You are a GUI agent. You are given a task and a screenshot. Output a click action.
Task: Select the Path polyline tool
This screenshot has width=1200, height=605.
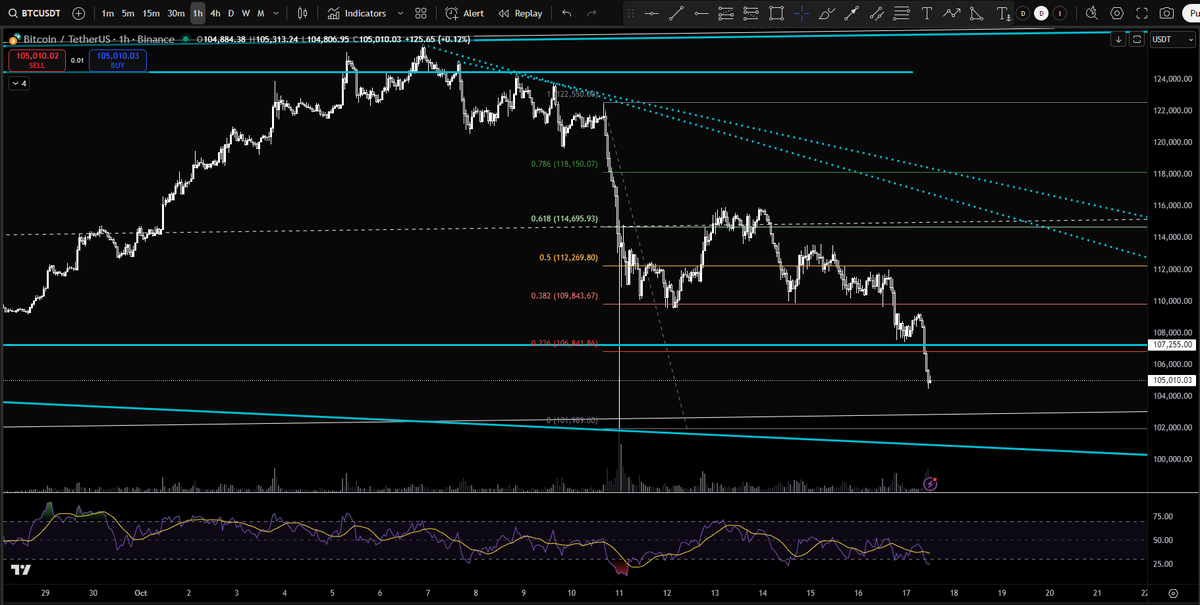tap(952, 13)
